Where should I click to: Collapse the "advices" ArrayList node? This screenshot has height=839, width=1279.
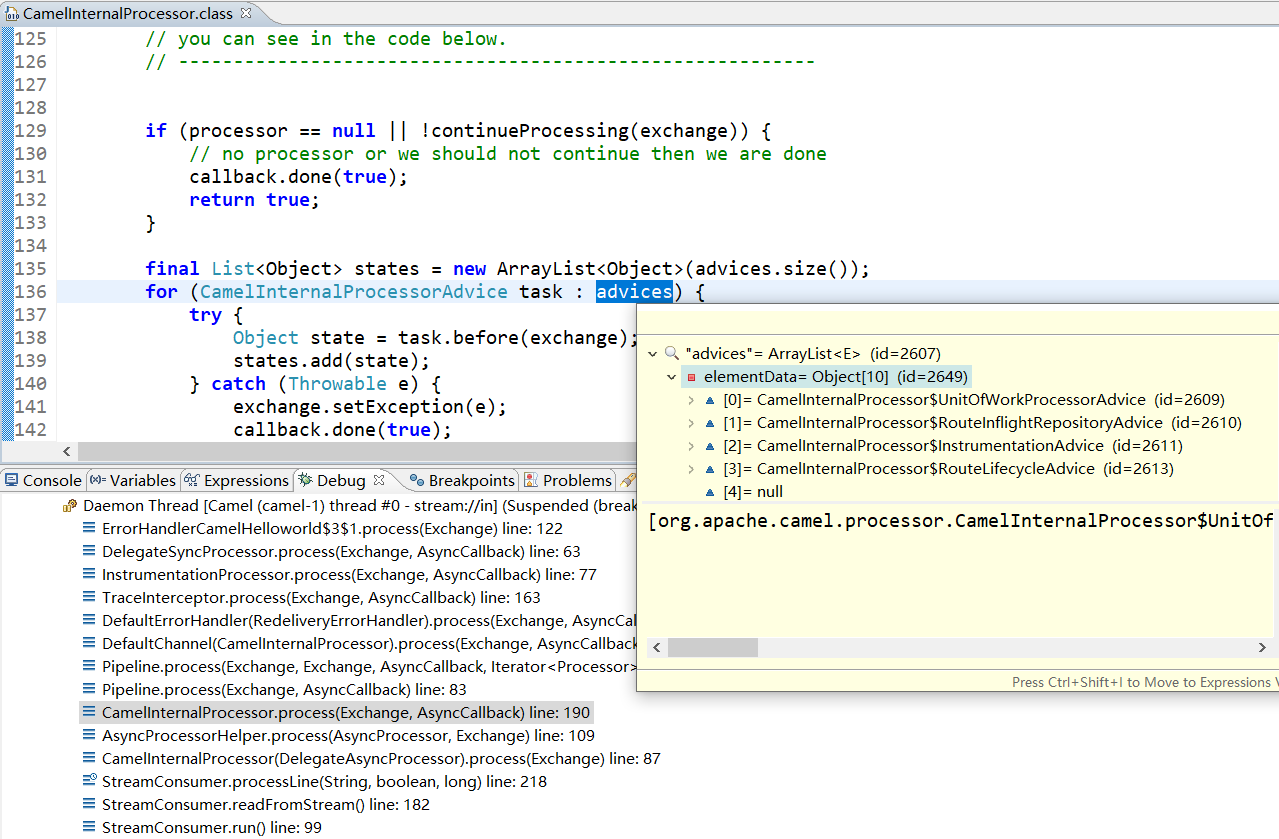[652, 354]
